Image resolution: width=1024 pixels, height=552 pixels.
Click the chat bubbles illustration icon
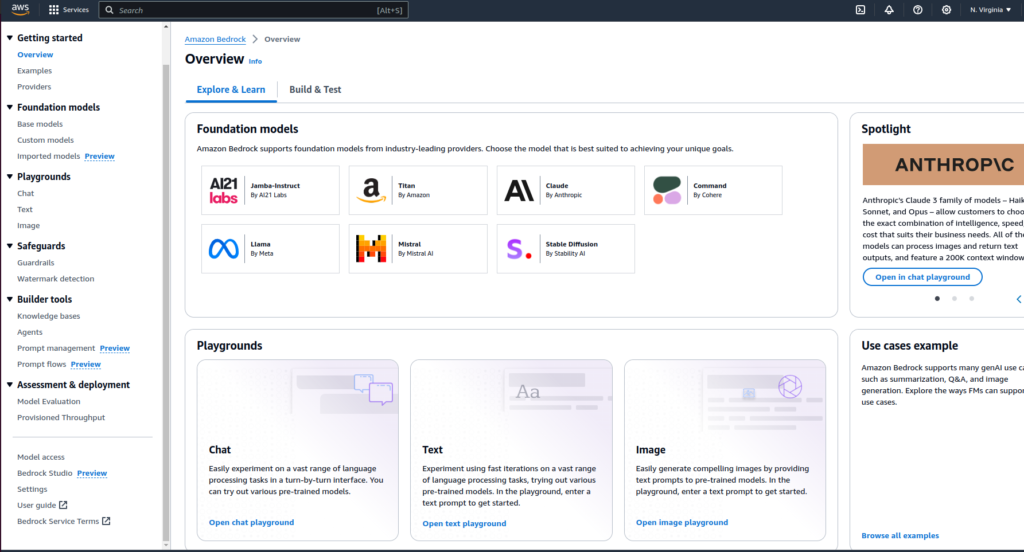pyautogui.click(x=374, y=389)
